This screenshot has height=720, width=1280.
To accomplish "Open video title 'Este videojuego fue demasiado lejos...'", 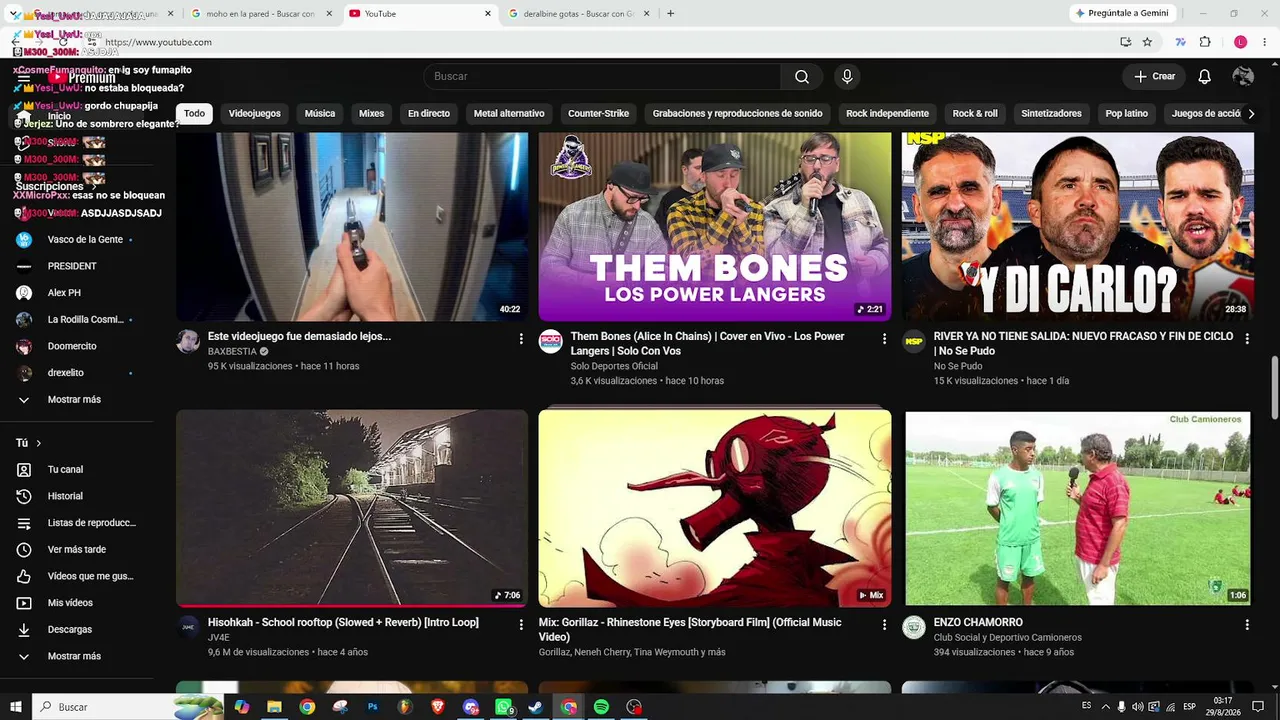I will 299,337.
